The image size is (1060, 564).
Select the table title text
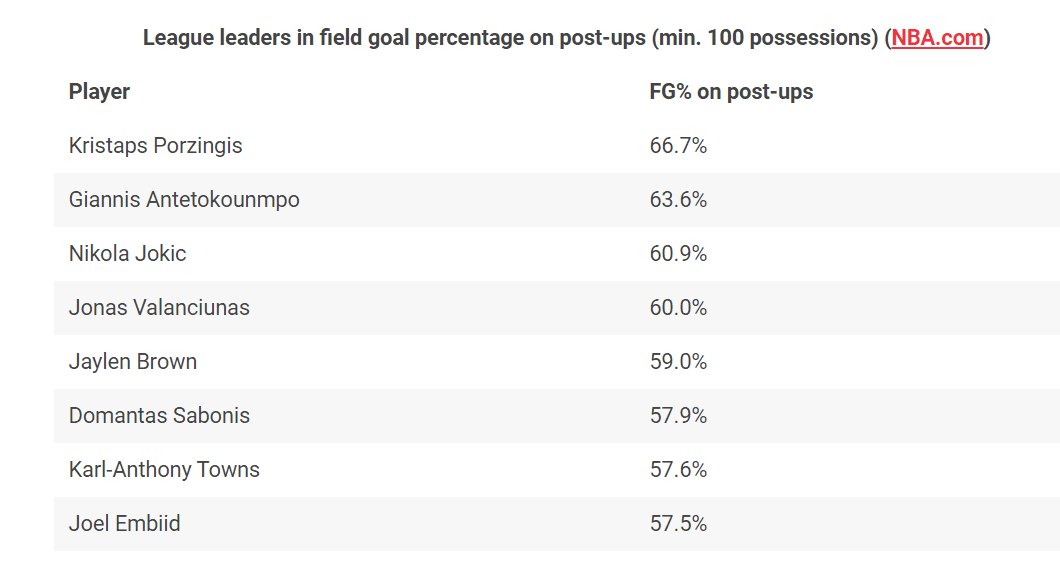tap(512, 38)
